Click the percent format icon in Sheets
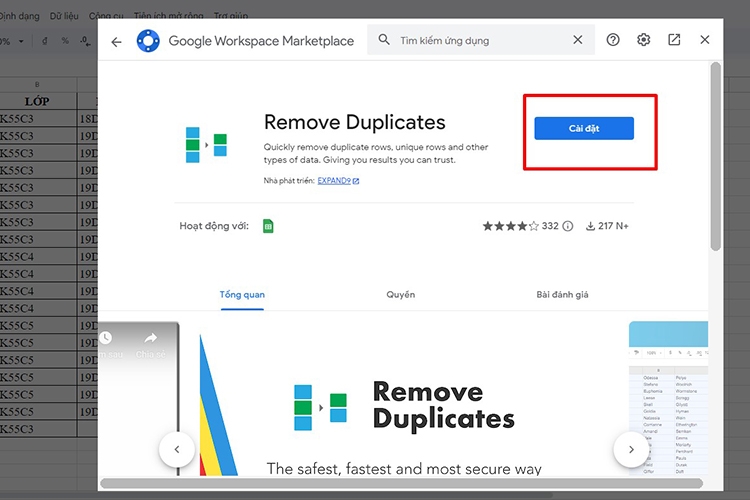Screen dimensions: 750x500 click(65, 41)
